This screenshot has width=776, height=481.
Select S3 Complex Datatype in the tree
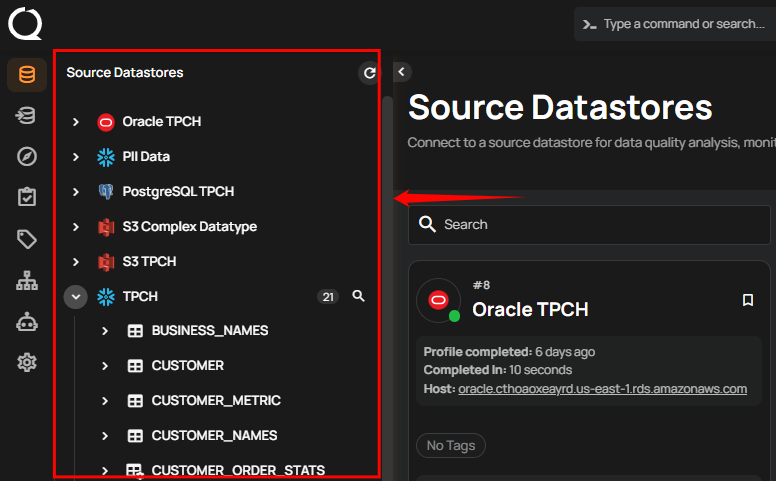[190, 227]
